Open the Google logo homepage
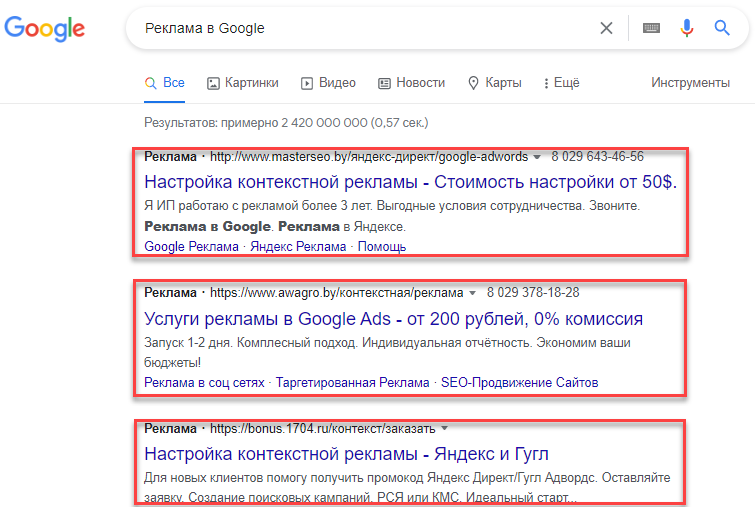The height and width of the screenshot is (507, 755). 44,28
